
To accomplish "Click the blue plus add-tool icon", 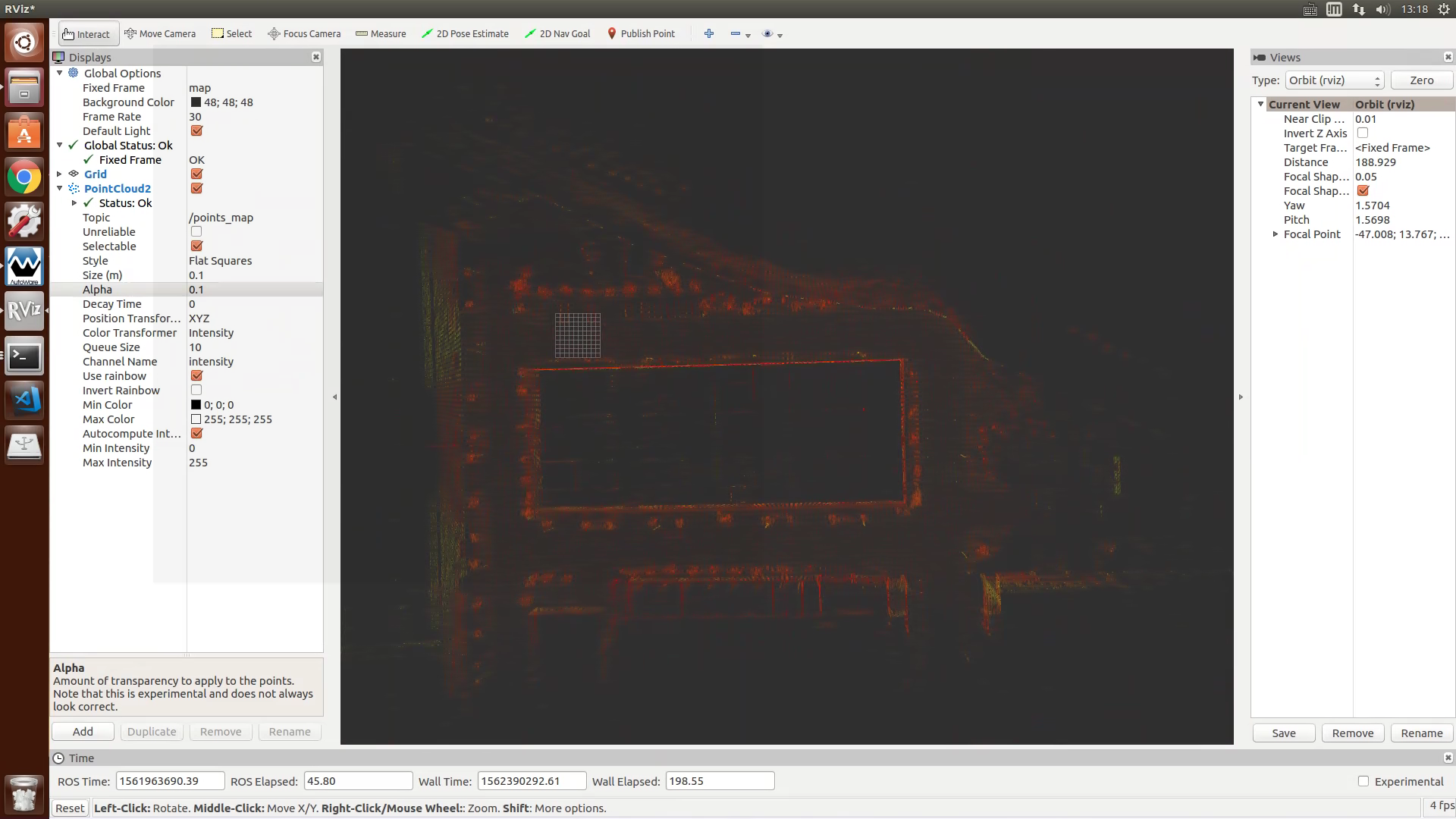I will pyautogui.click(x=709, y=34).
